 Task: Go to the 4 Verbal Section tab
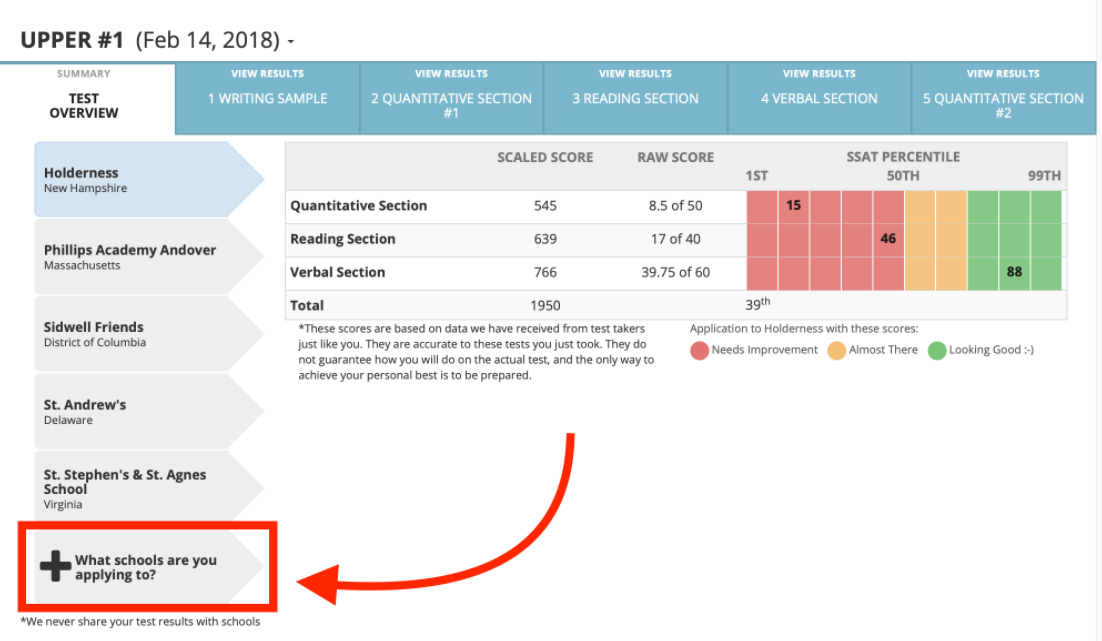pyautogui.click(x=819, y=98)
